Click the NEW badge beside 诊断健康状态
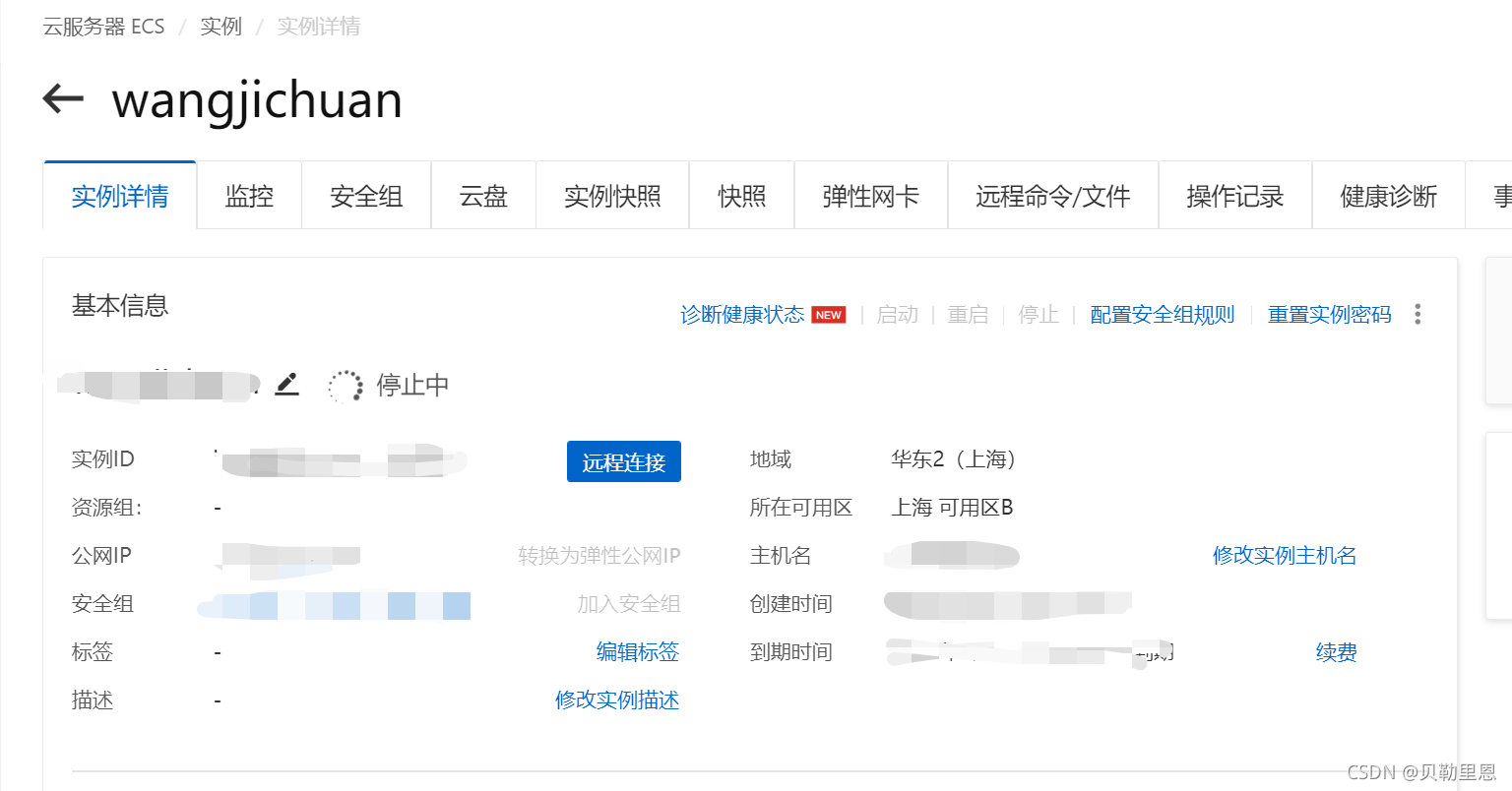The image size is (1512, 791). coord(829,315)
